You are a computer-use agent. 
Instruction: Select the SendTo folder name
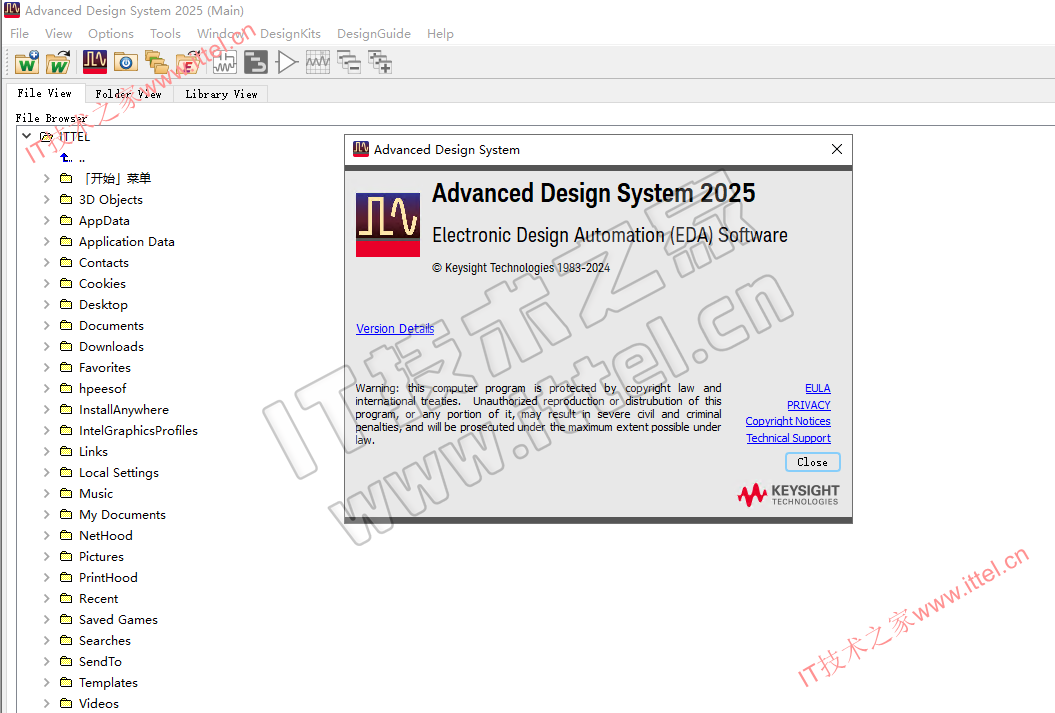point(100,661)
